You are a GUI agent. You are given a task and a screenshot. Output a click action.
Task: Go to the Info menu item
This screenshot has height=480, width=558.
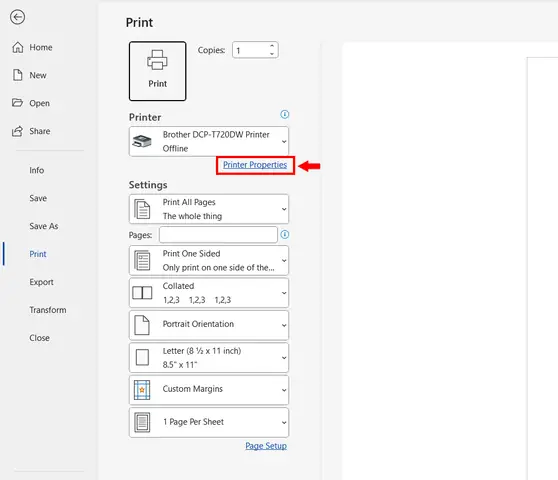pyautogui.click(x=37, y=170)
